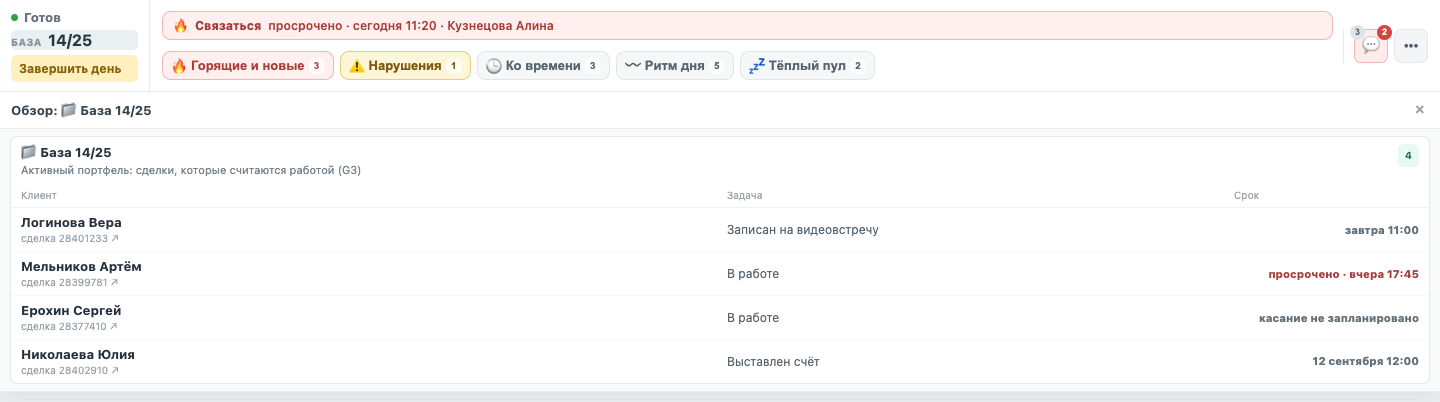
Task: Click the 'В работе' task of Ерохин Сергей
Action: tap(752, 318)
